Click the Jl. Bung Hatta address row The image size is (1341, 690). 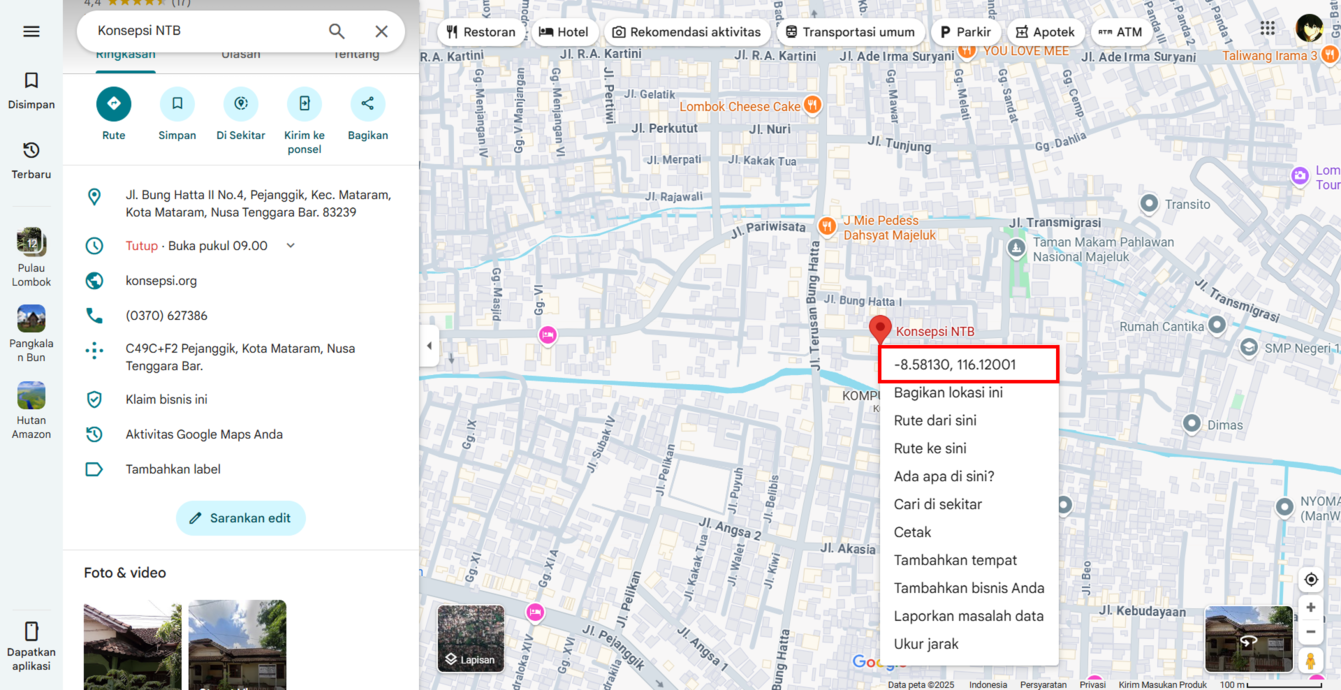tap(241, 204)
